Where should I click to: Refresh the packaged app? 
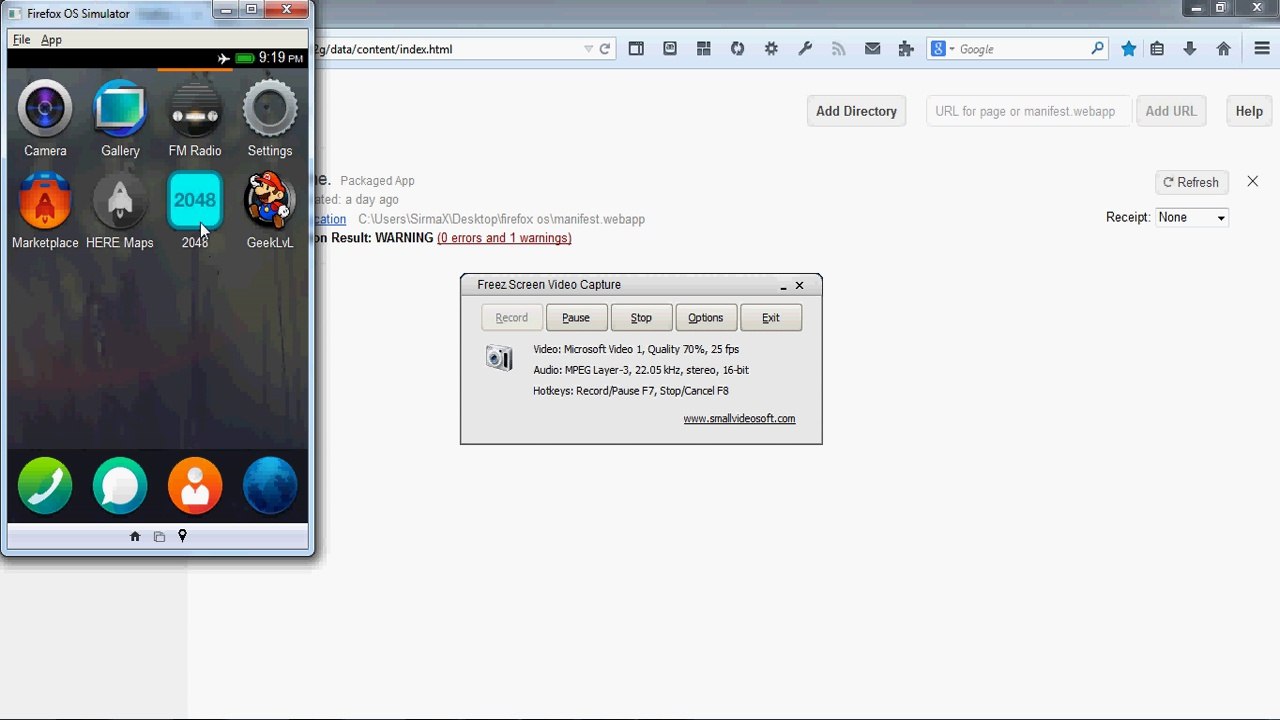[x=1191, y=182]
